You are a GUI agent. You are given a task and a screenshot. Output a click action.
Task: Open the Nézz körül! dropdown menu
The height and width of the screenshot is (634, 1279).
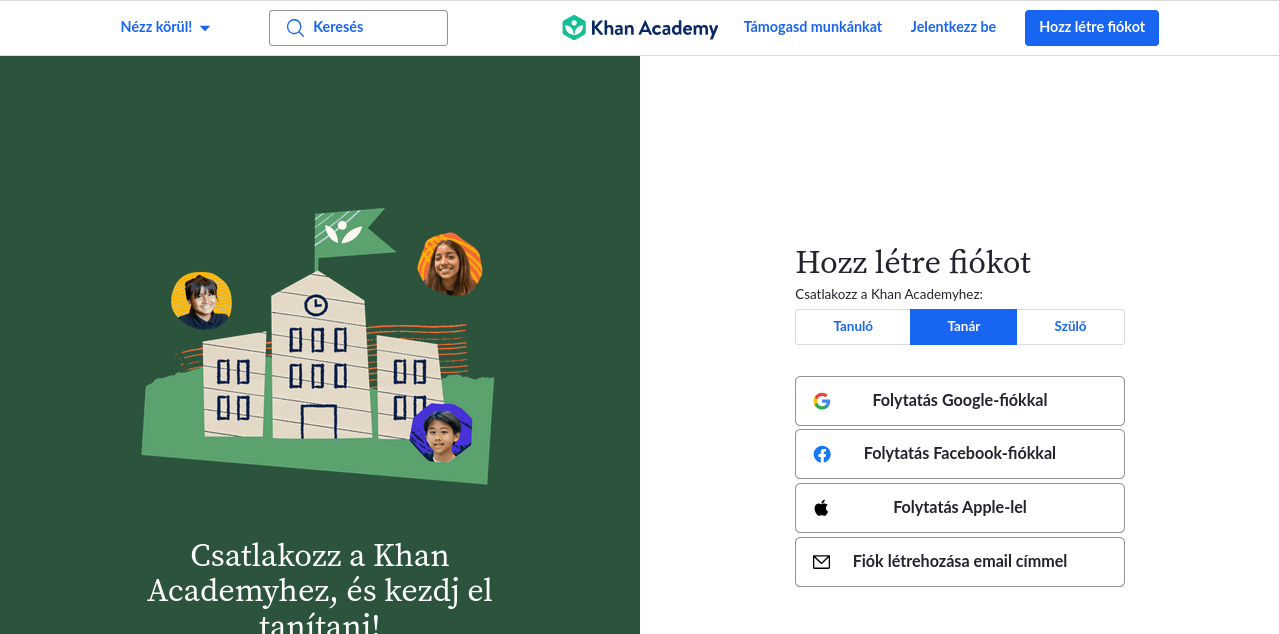[x=165, y=28]
